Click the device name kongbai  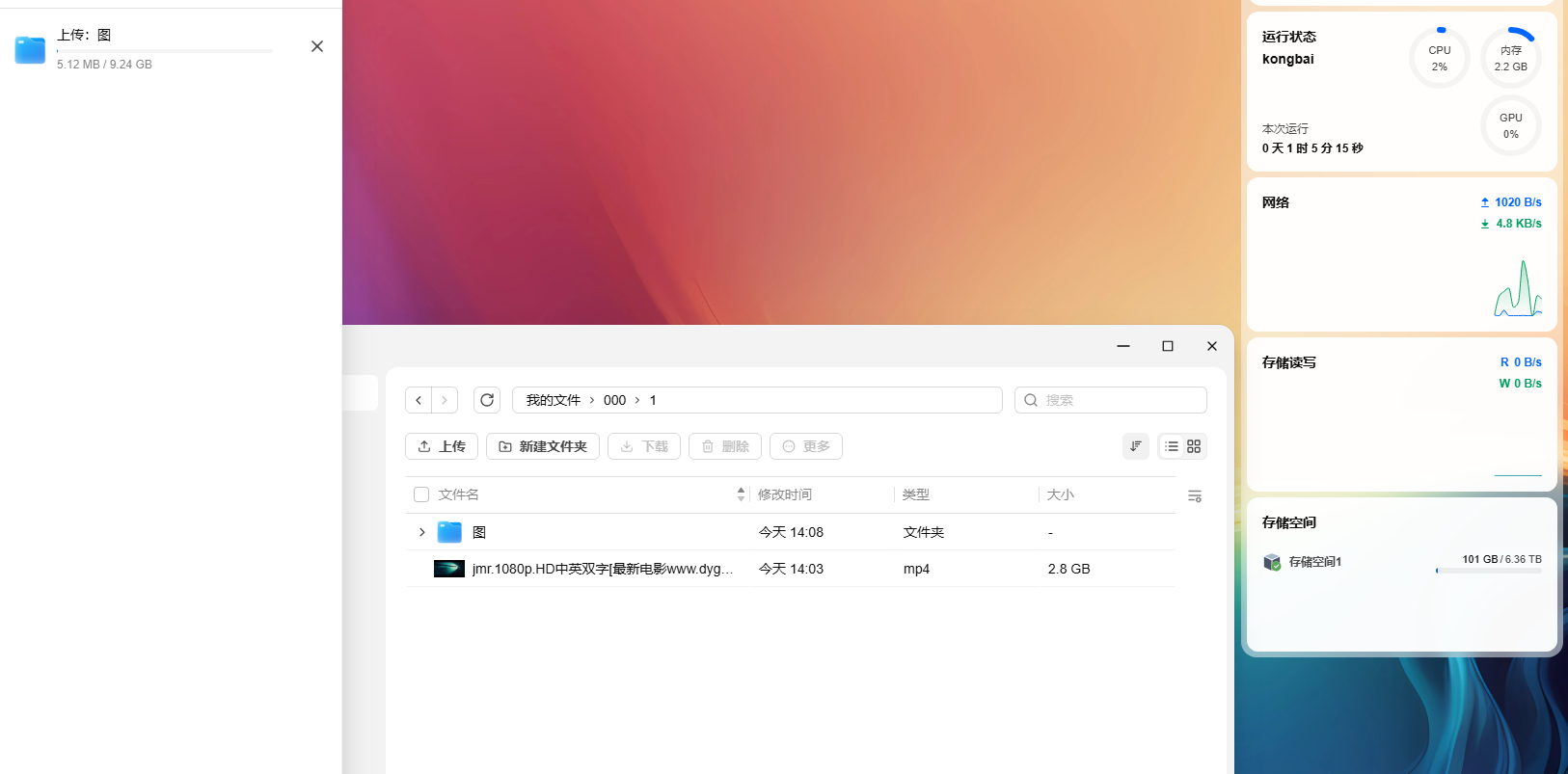1288,59
